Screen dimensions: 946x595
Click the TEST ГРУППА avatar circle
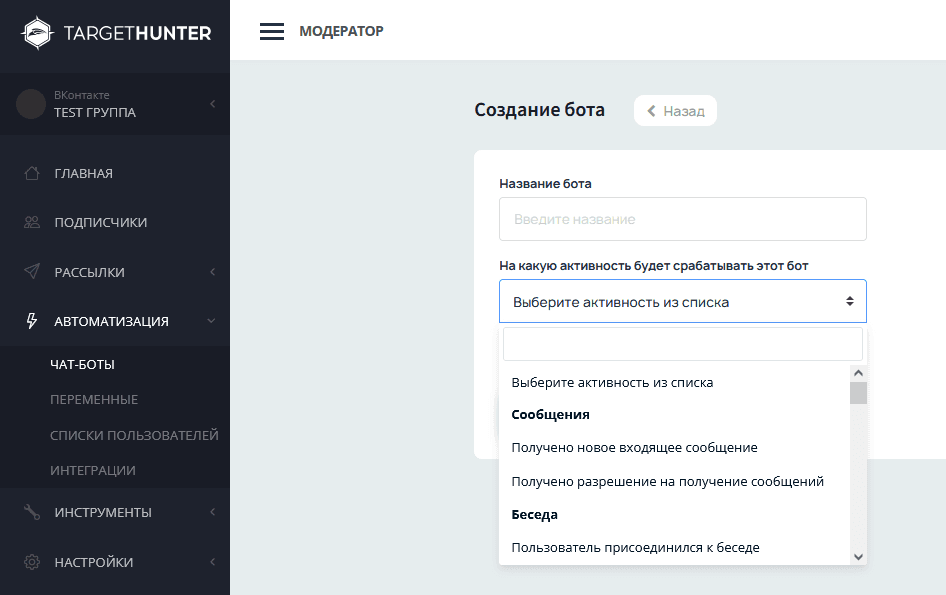31,104
